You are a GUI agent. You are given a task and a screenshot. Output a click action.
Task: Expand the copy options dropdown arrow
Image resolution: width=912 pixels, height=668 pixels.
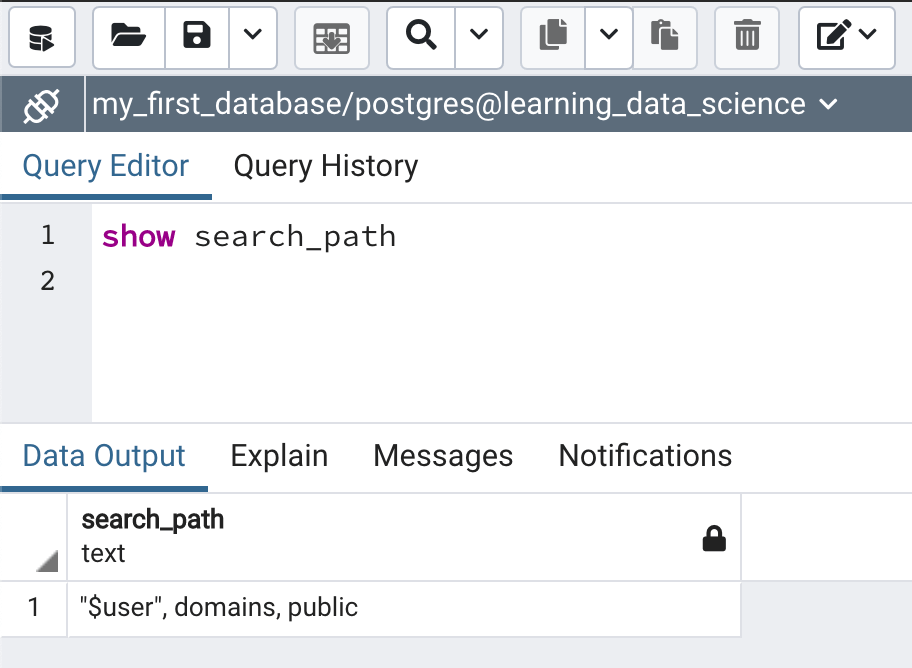pos(609,37)
